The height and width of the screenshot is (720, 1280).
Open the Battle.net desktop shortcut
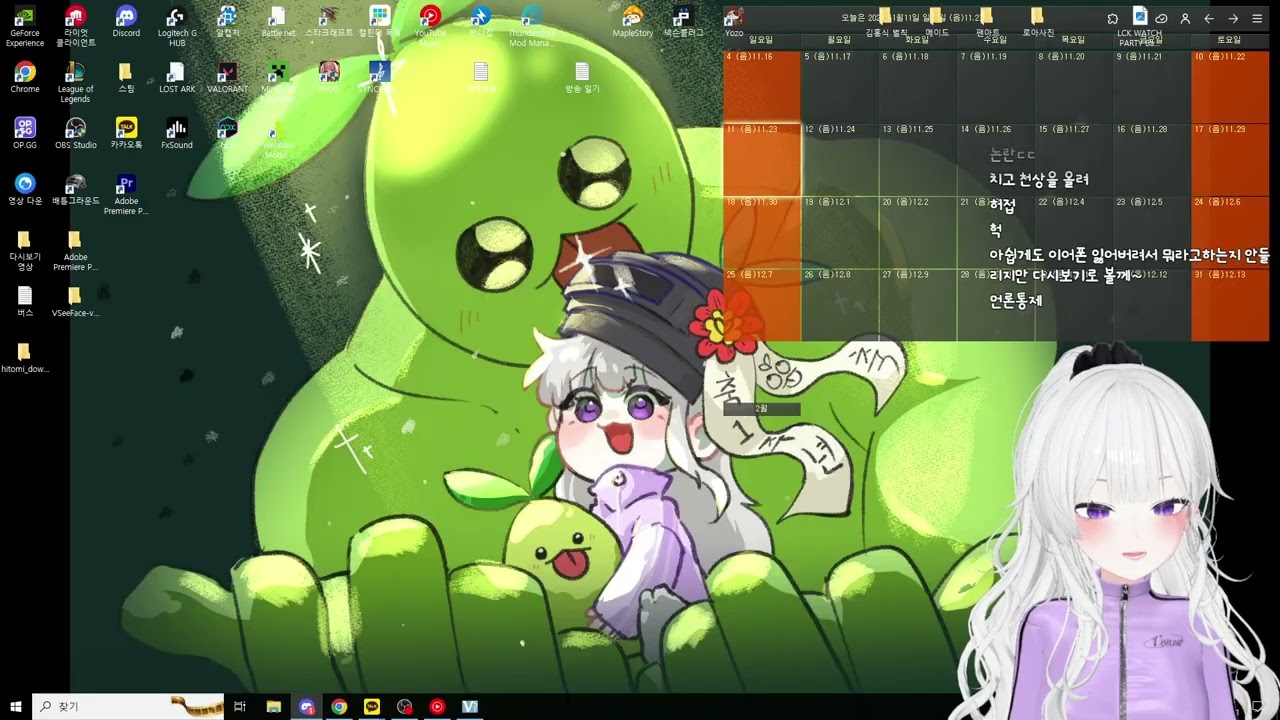click(x=278, y=22)
